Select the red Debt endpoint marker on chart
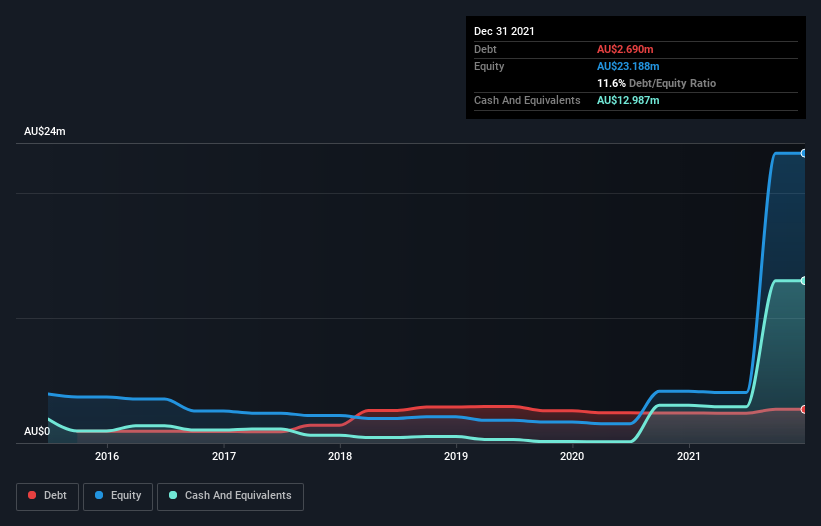Viewport: 821px width, 526px height. pyautogui.click(x=804, y=409)
